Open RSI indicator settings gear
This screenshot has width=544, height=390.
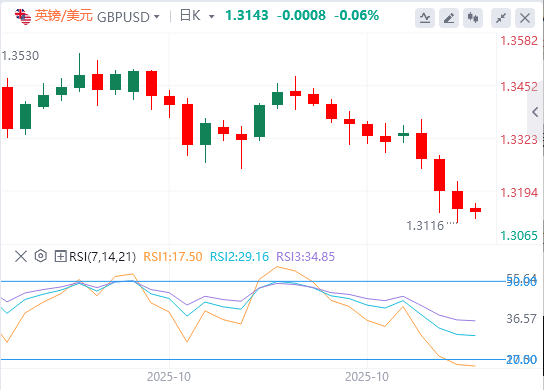[41, 256]
